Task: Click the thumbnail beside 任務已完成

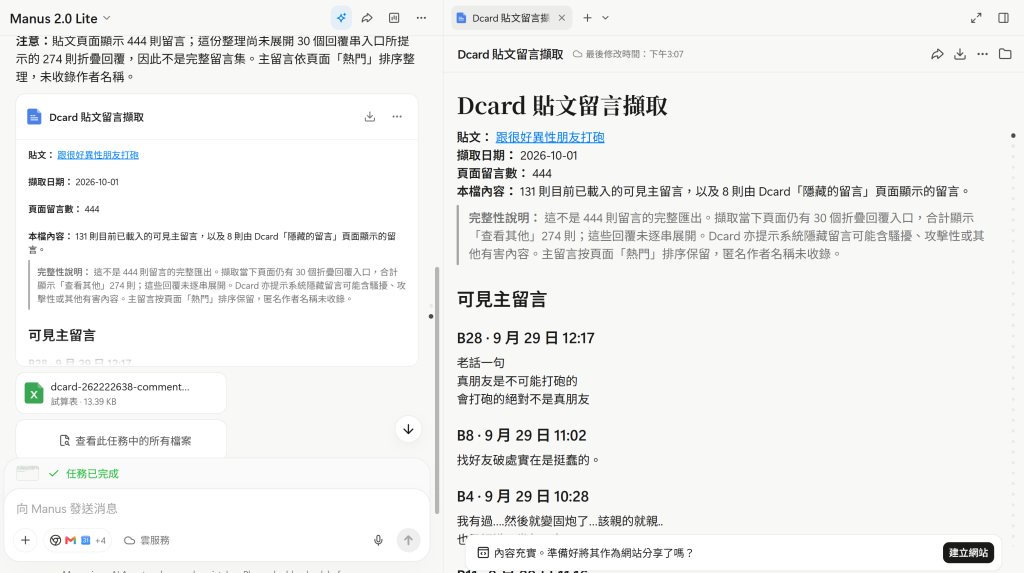Action: (27, 474)
